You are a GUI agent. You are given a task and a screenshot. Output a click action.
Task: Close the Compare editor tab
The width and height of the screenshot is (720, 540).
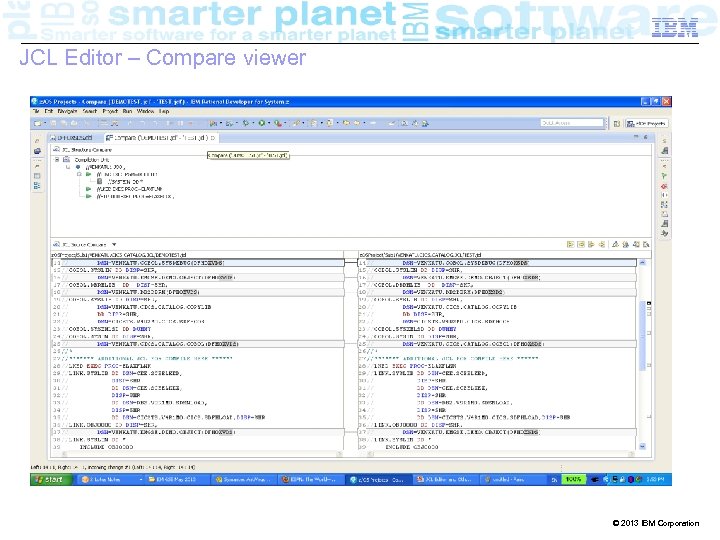pos(213,138)
